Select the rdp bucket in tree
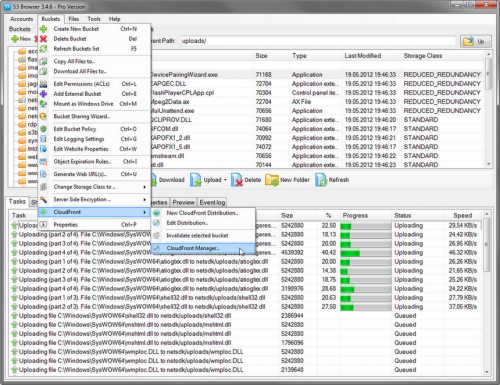The height and width of the screenshot is (385, 500). tap(28, 124)
